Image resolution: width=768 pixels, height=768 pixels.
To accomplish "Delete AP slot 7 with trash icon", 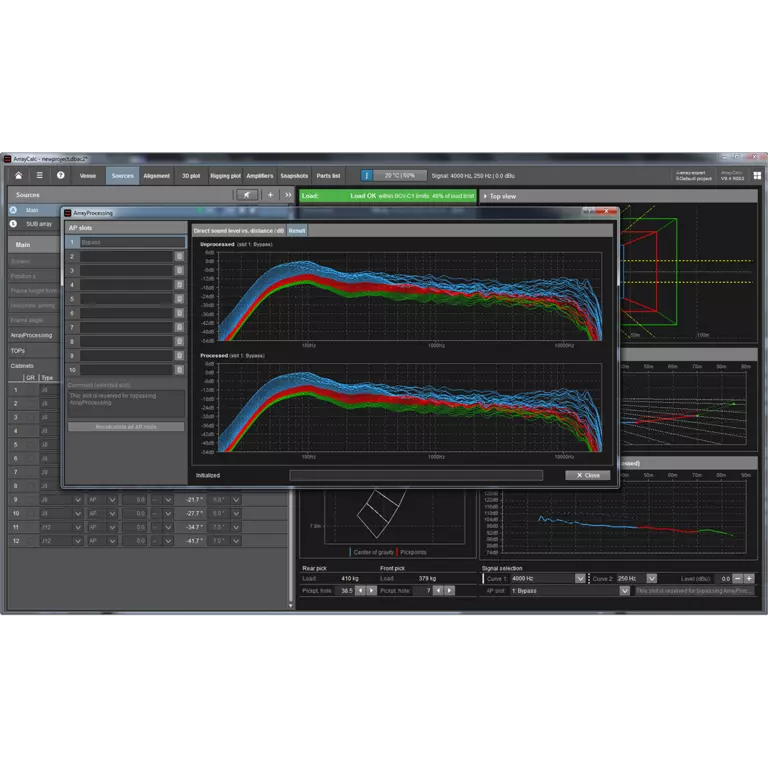I will pos(179,327).
